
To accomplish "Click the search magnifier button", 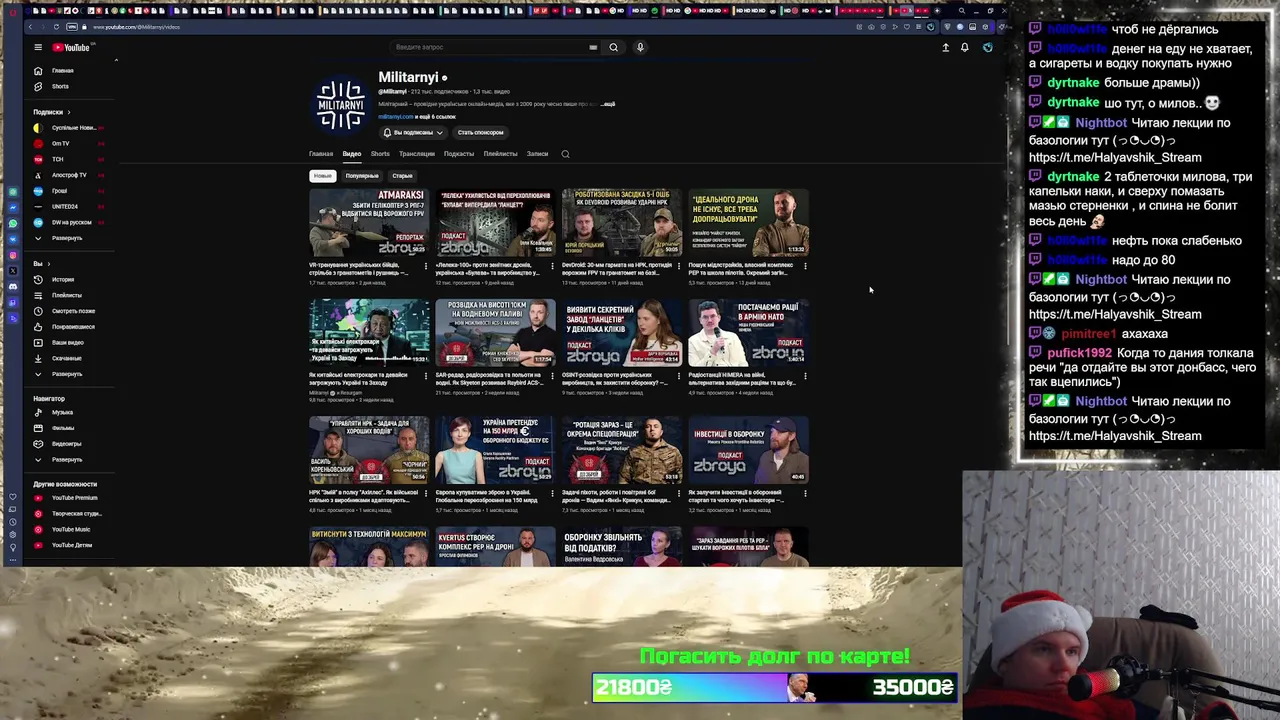I will pos(614,47).
